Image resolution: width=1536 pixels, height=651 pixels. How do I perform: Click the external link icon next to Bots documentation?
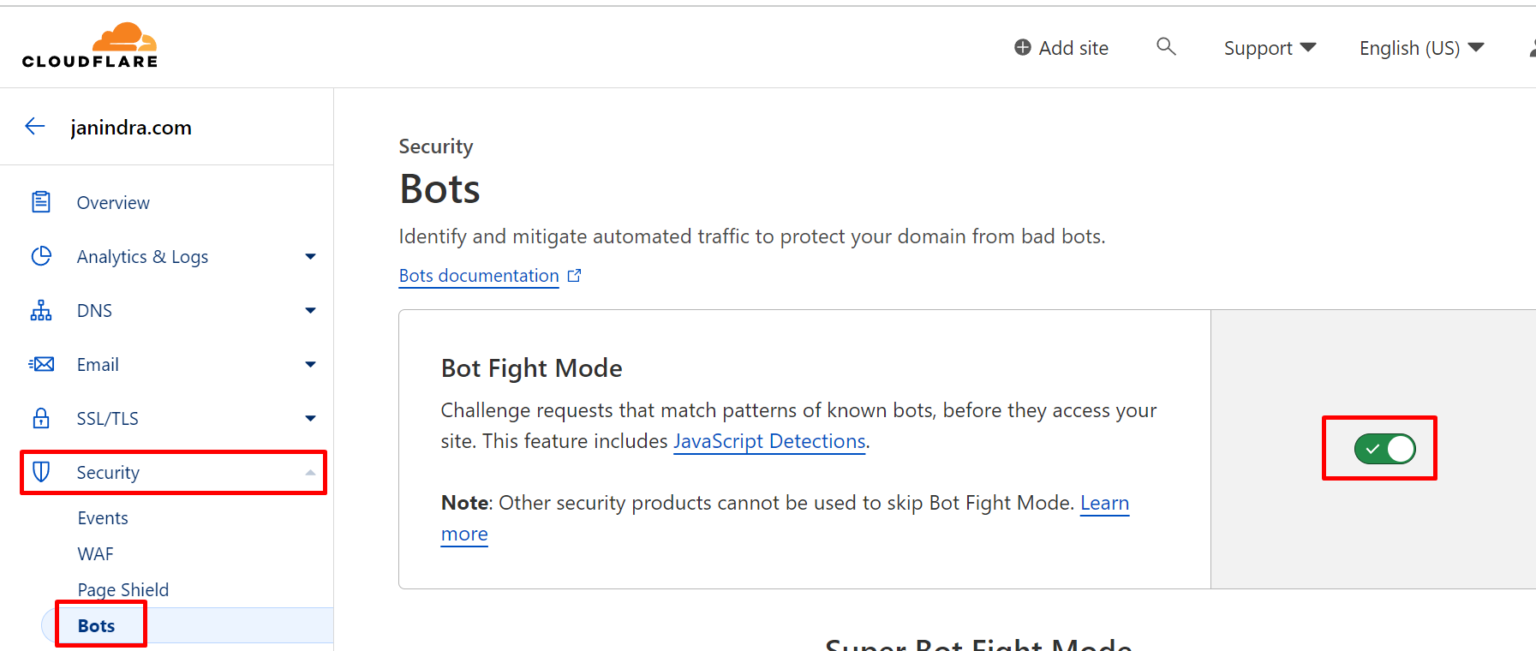click(574, 275)
